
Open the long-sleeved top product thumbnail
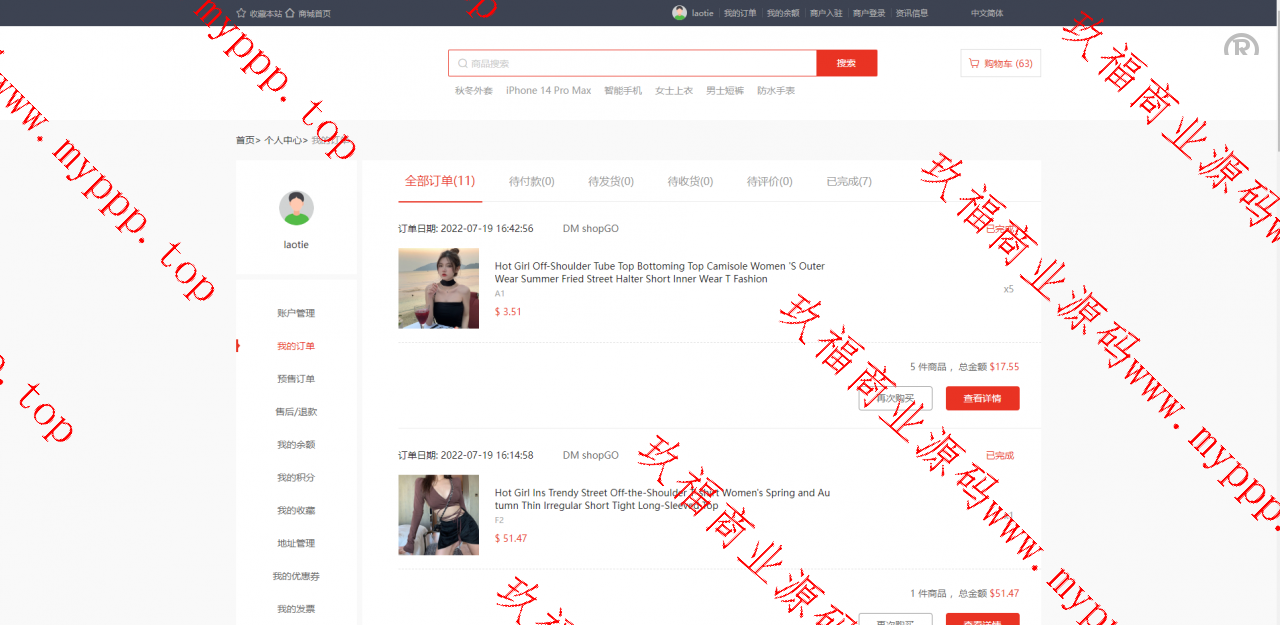coord(438,515)
